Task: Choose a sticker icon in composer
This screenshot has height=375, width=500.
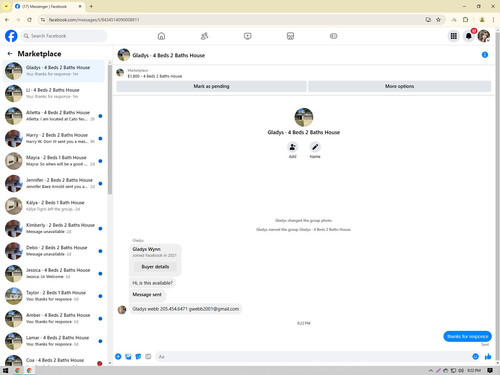Action: pos(138,357)
